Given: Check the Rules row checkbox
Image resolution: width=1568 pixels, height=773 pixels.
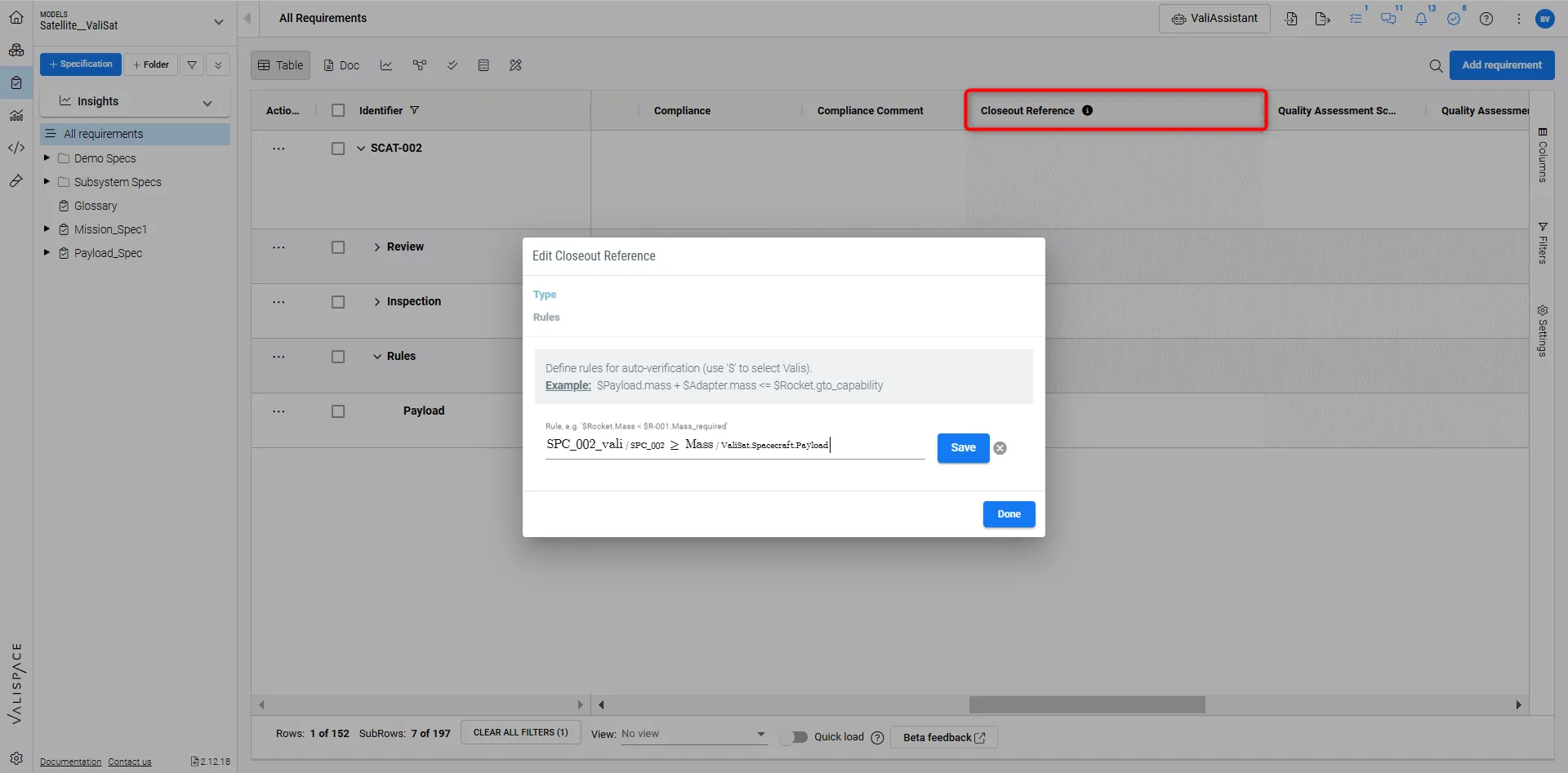Looking at the screenshot, I should tap(338, 357).
